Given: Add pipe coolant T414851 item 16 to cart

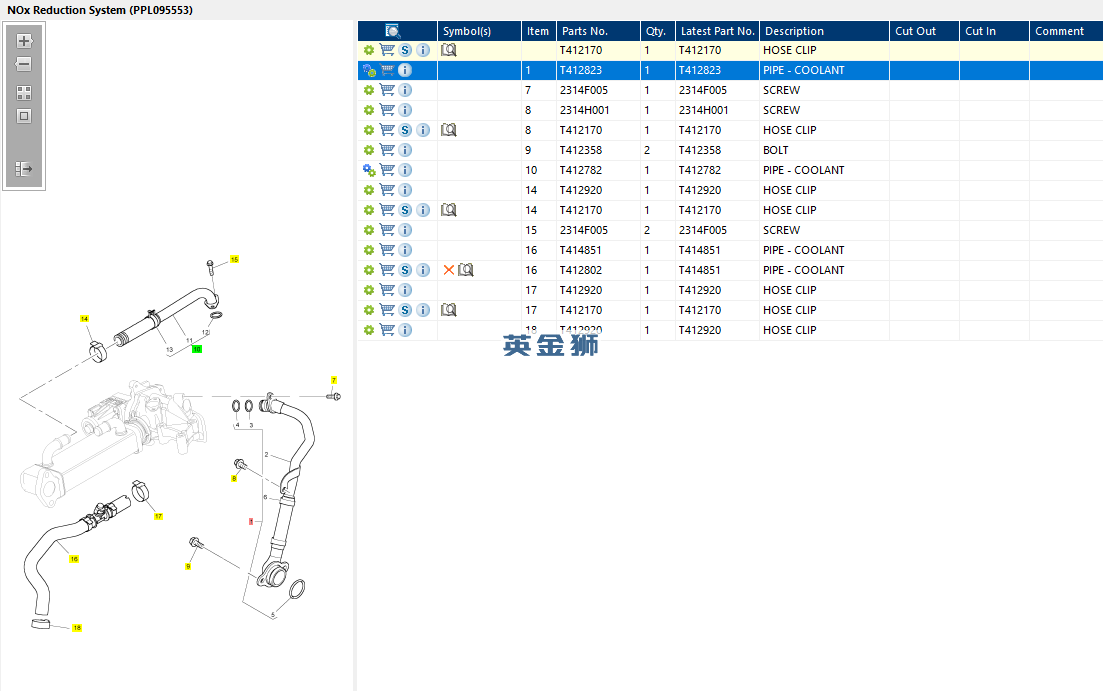Looking at the screenshot, I should (387, 250).
